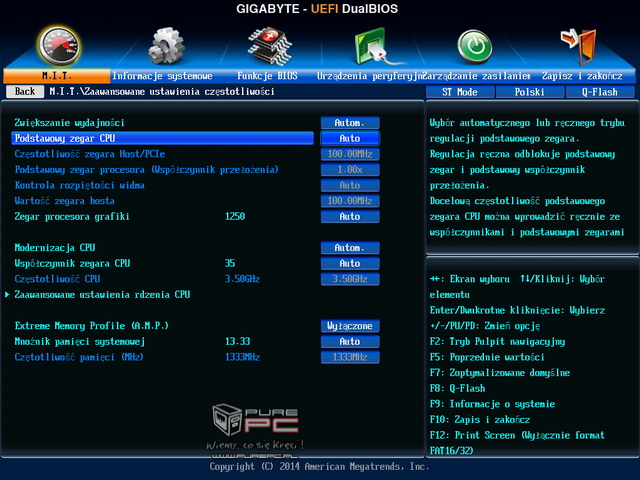
Task: Open Zegar procesora grafiki Auto dropdown
Action: 350,217
